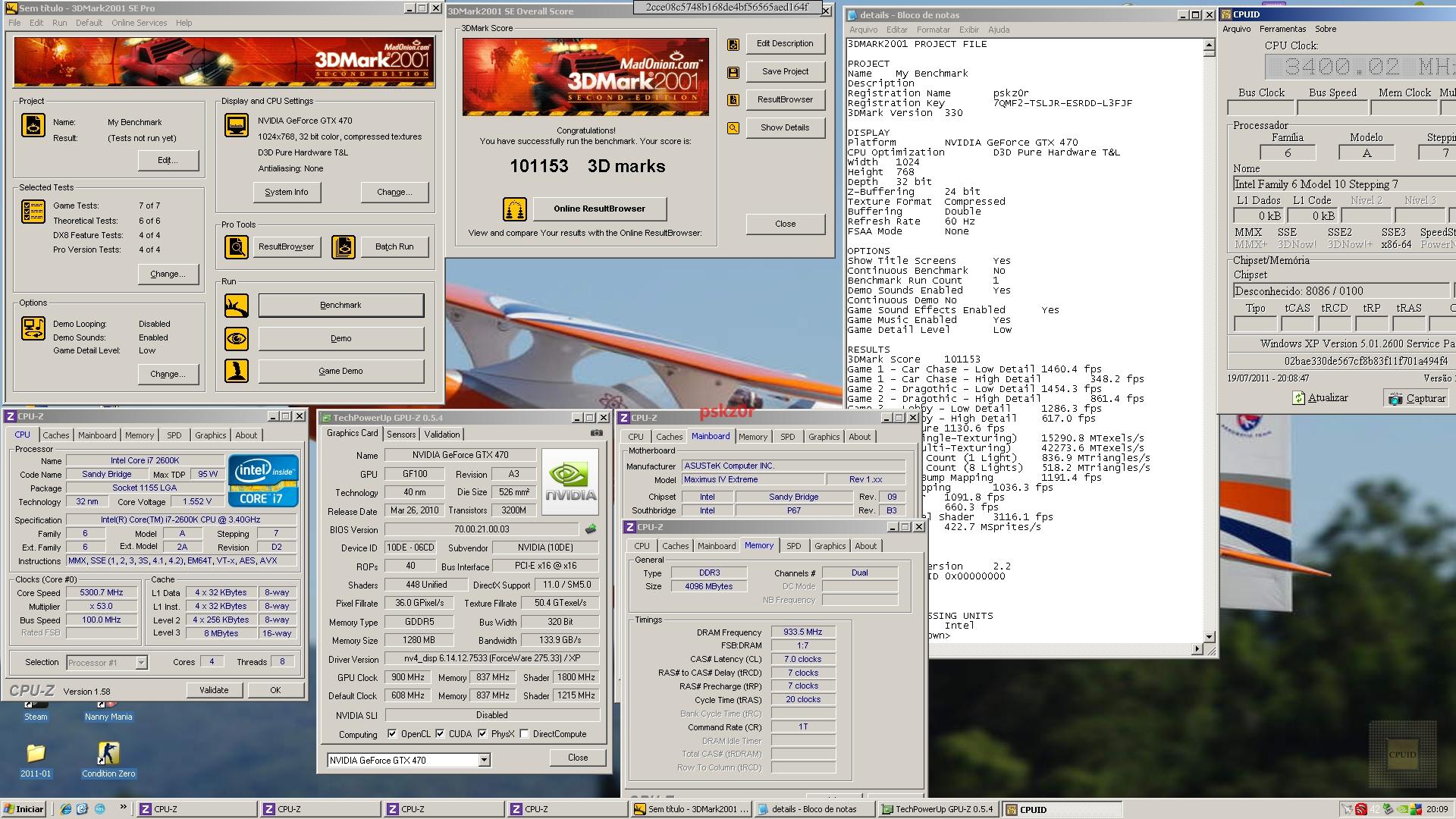Viewport: 1456px width, 819px height.
Task: Click the Notepad vertical scrollbar down arrow
Action: click(1210, 637)
